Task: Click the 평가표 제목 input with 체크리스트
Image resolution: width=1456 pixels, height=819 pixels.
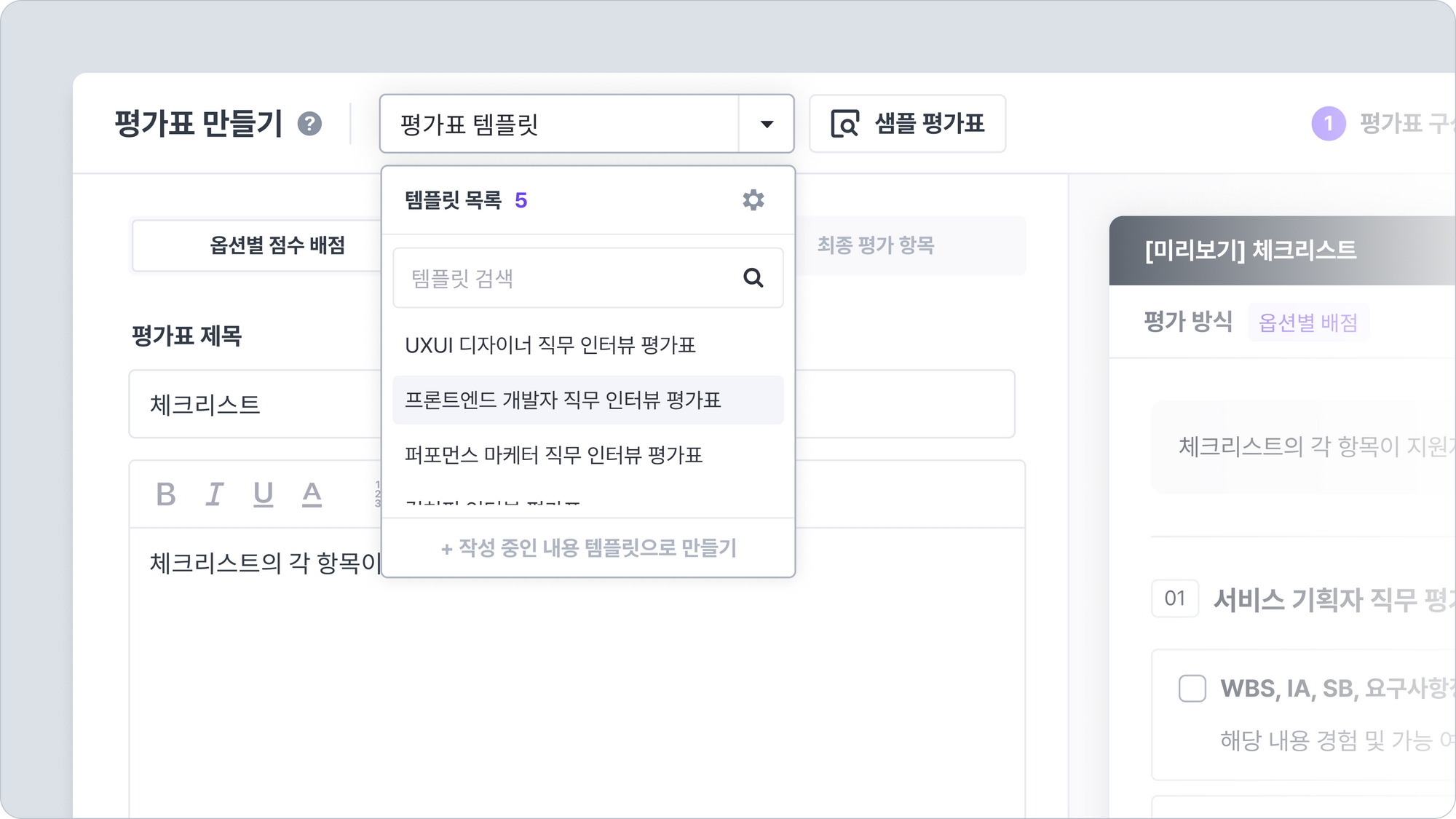Action: [x=255, y=404]
